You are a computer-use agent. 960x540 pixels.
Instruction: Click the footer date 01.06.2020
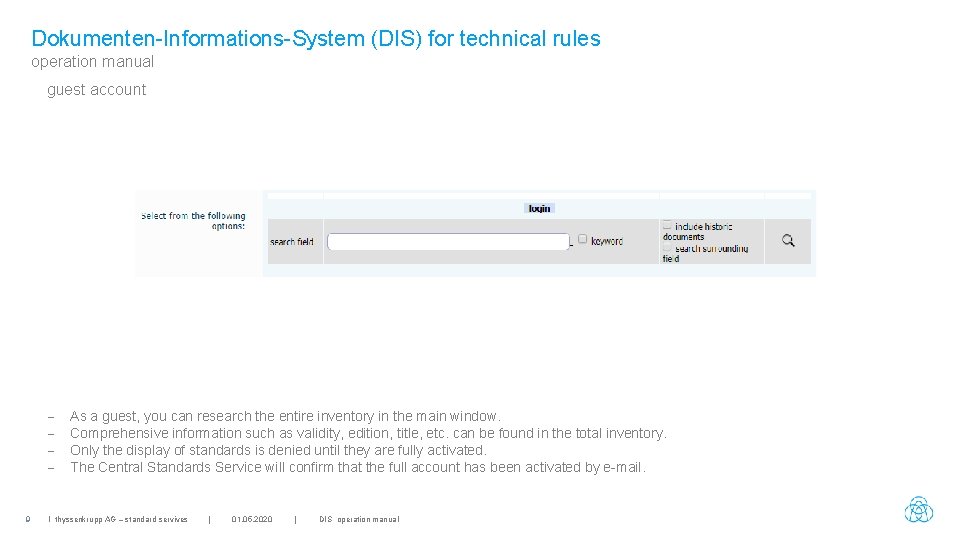[x=252, y=519]
